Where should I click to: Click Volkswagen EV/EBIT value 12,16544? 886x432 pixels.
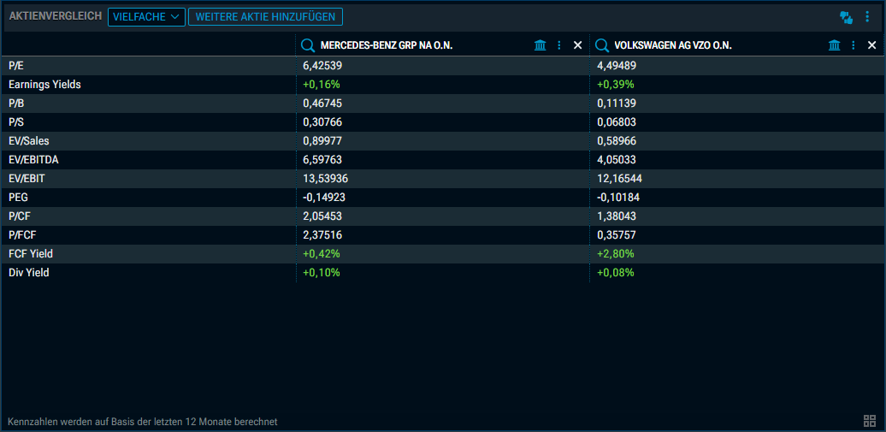[619, 178]
